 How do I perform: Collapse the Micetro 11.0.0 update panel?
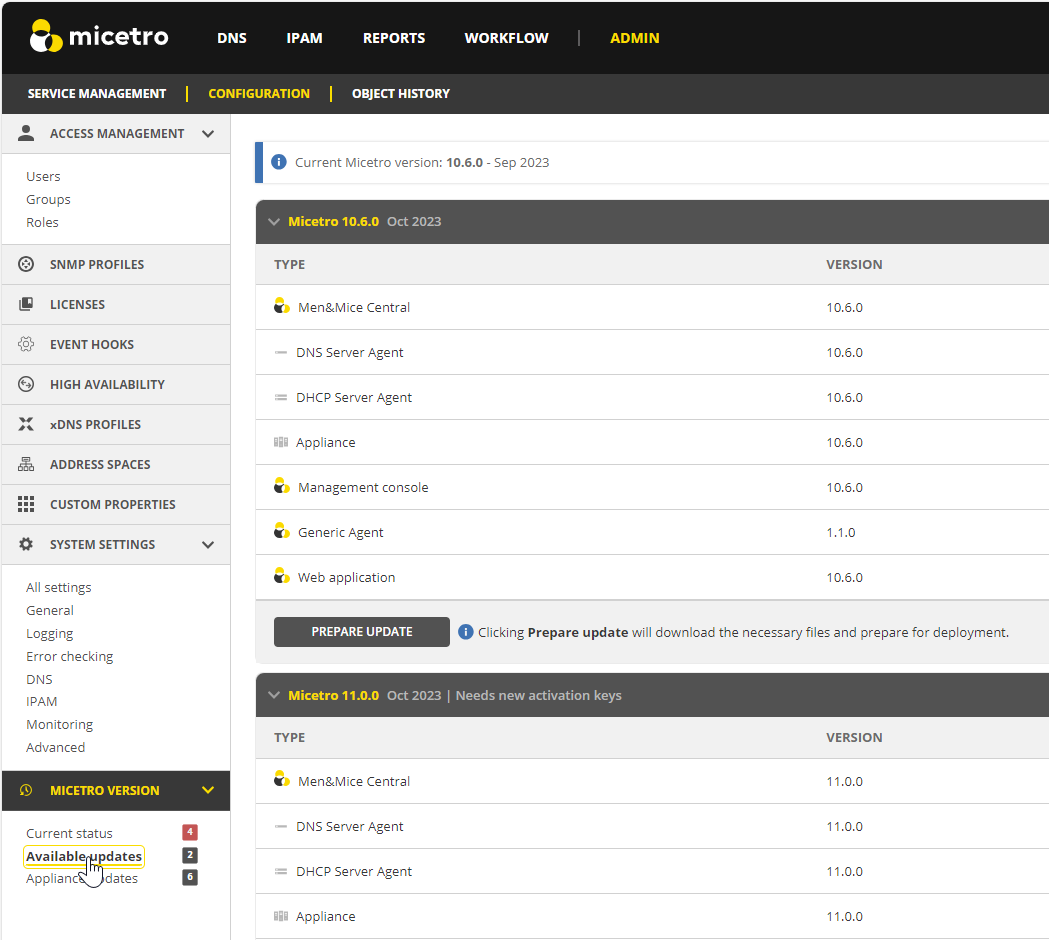[x=274, y=695]
